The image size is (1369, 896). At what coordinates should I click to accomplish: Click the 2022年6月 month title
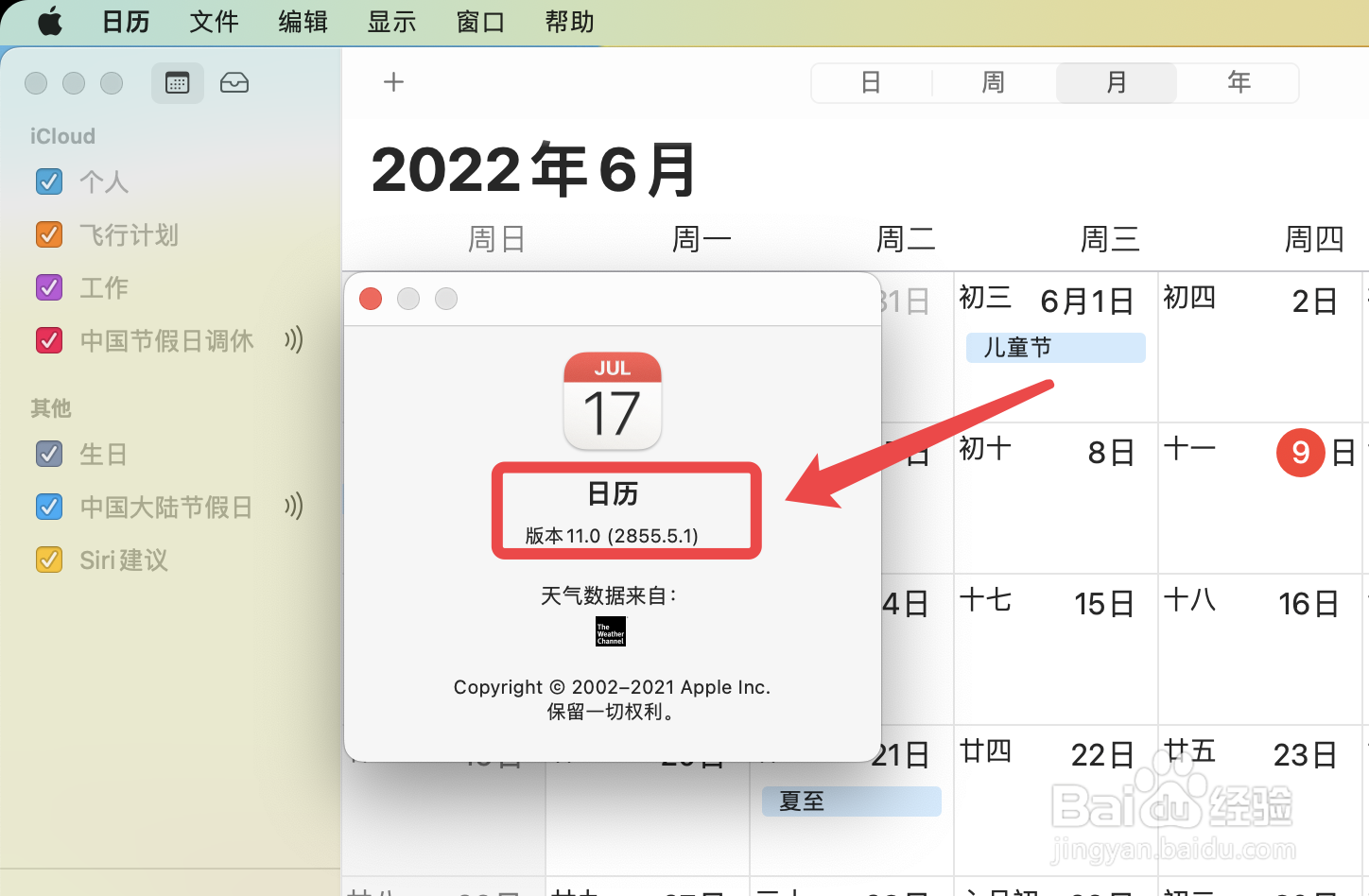coord(534,170)
